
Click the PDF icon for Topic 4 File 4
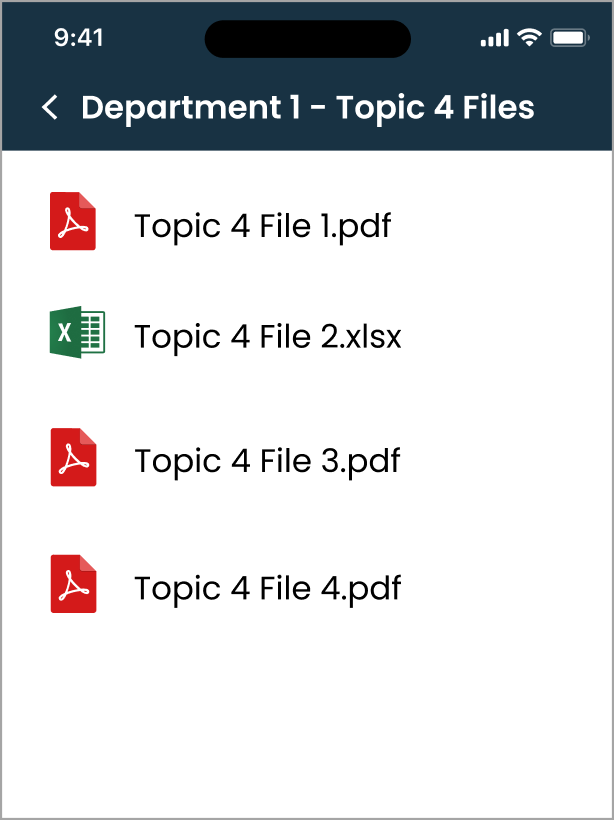coord(73,587)
